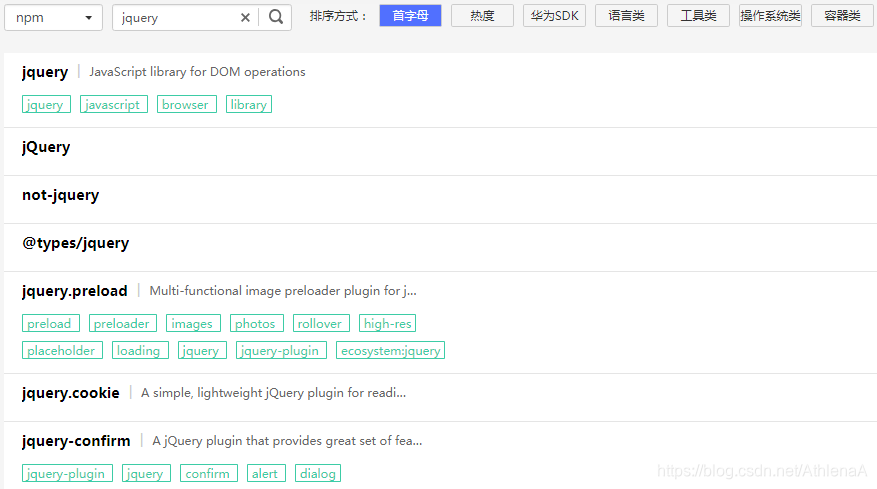Filter by 华为SDK category
This screenshot has height=489, width=877.
pos(554,16)
